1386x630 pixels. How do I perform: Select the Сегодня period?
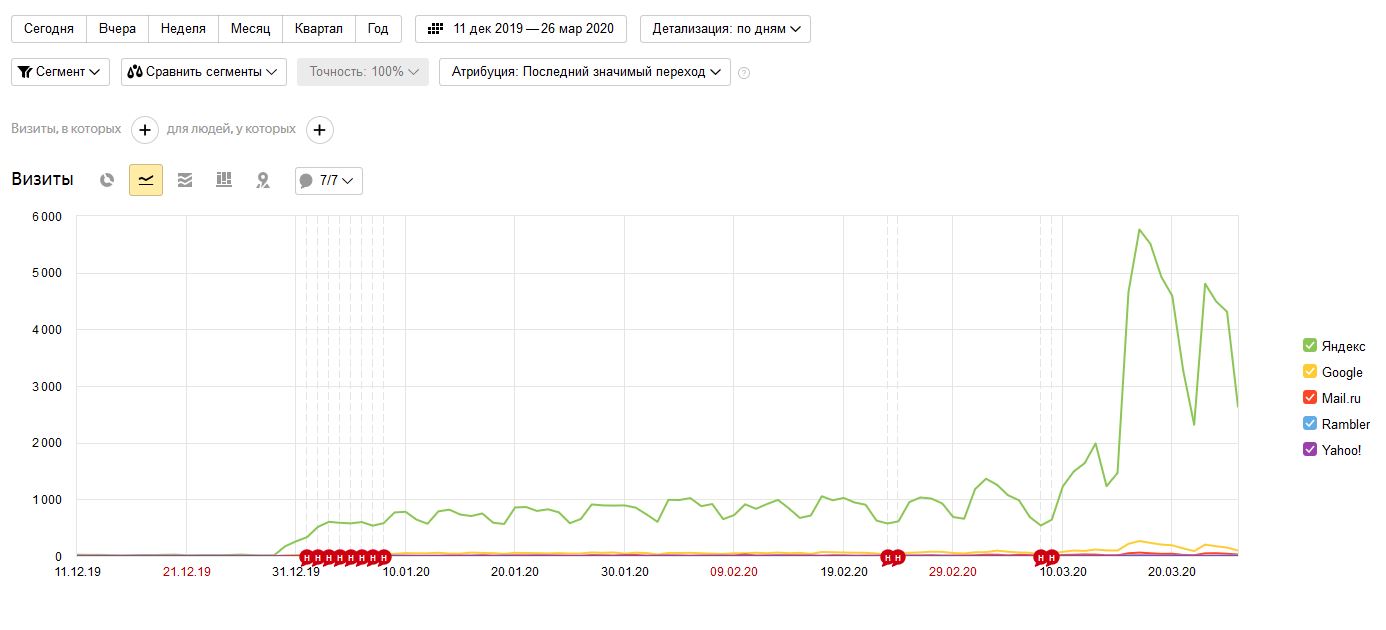49,29
